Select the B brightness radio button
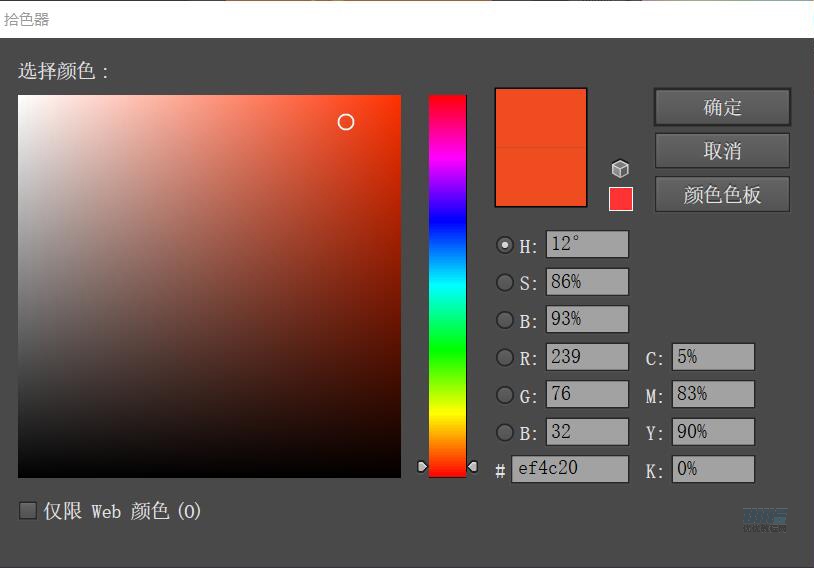Screen dimensions: 814x568 tap(505, 320)
